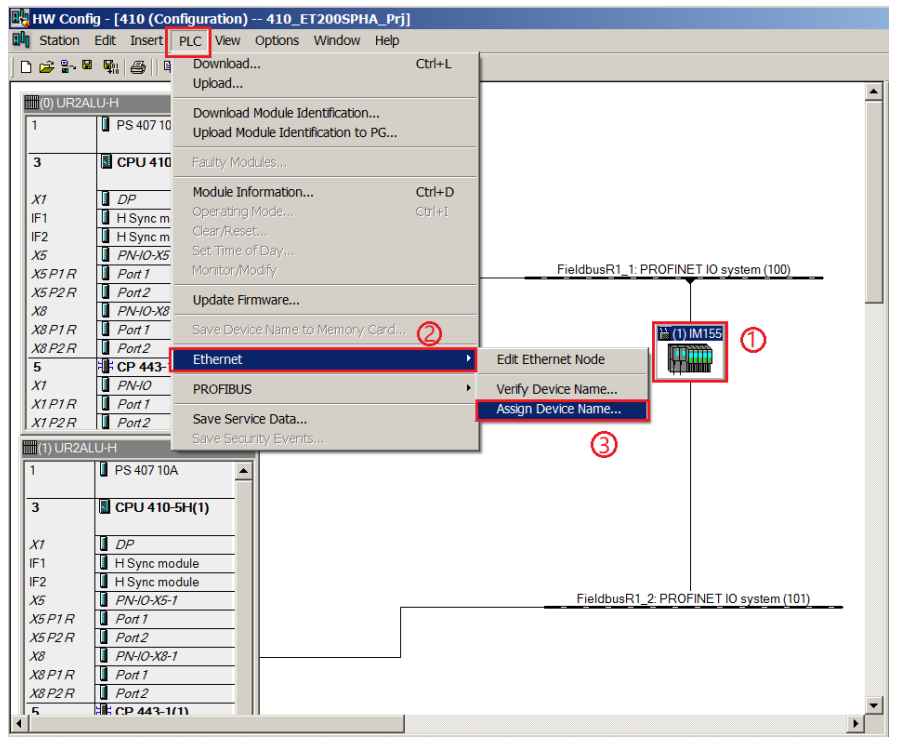
Task: Click the Print toolbar icon
Action: pos(137,68)
